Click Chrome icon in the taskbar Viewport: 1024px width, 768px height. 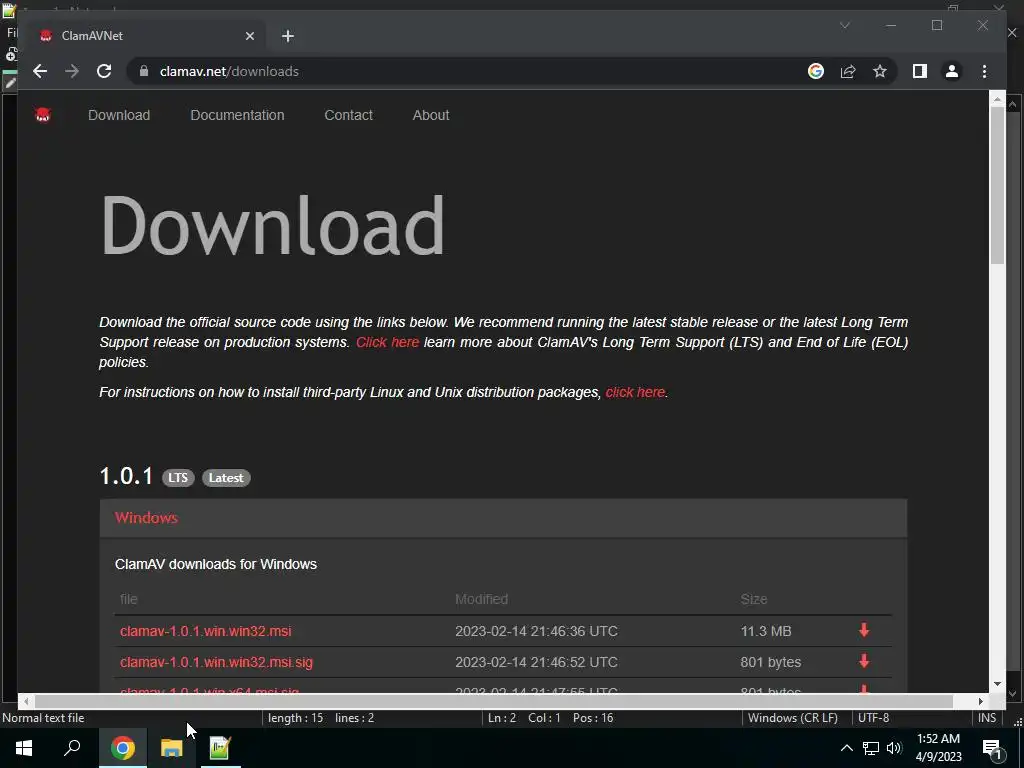click(x=122, y=748)
